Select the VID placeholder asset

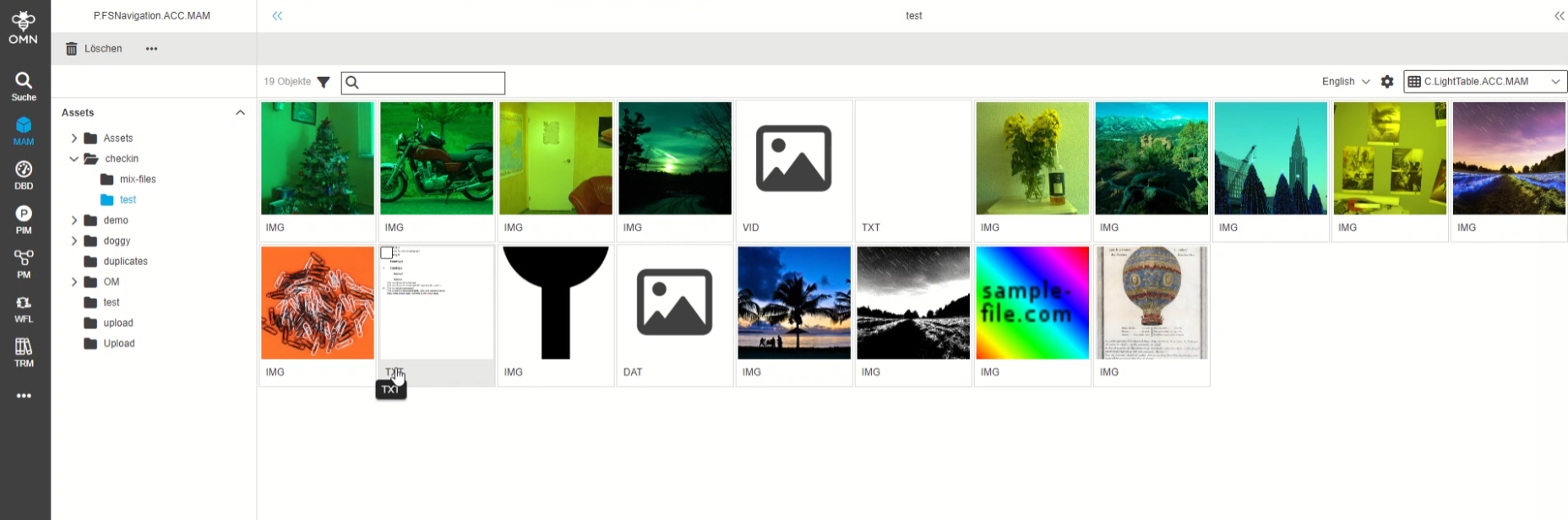794,159
